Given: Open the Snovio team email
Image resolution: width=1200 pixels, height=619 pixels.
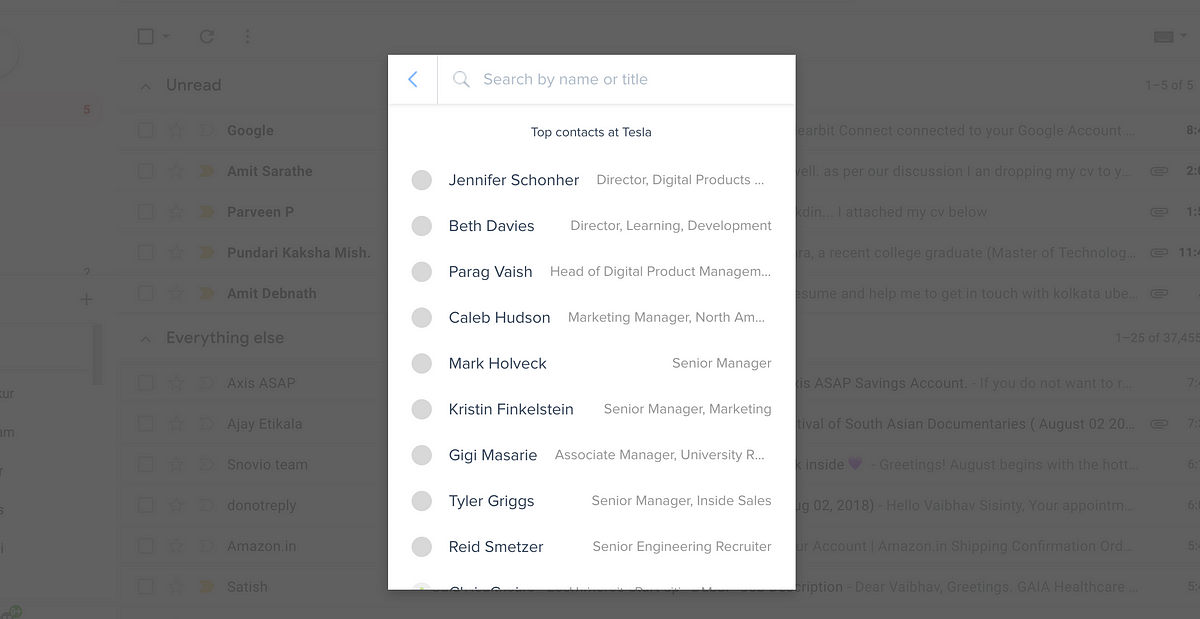Looking at the screenshot, I should tap(267, 465).
